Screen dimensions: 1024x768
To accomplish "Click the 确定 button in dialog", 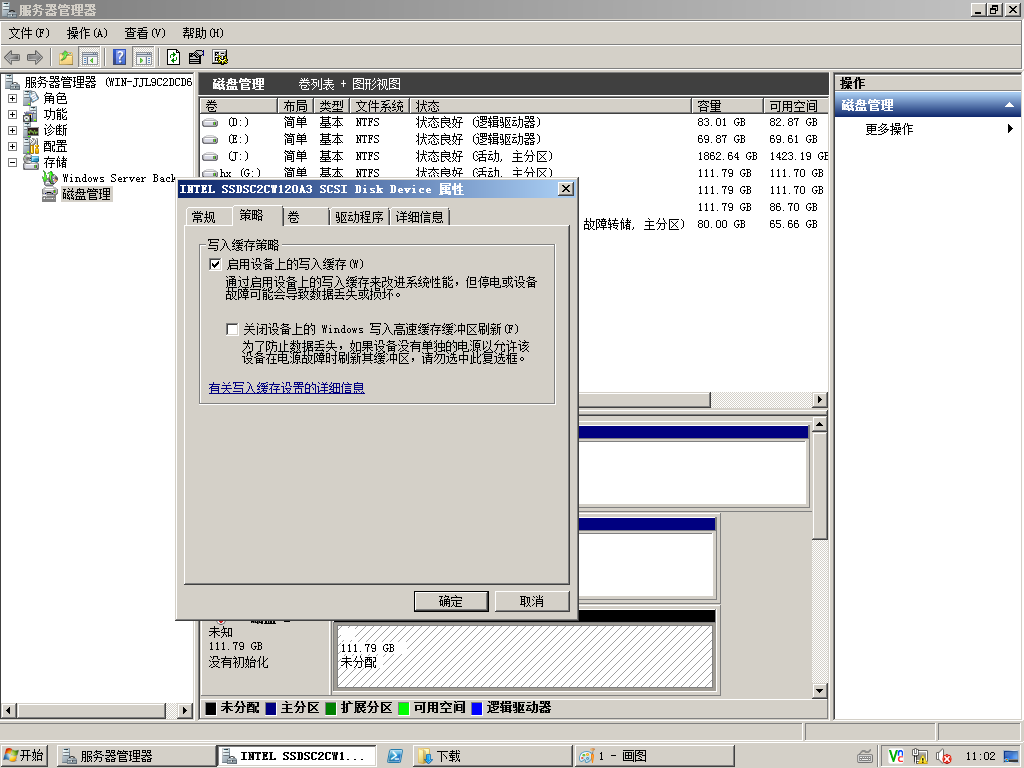I will tap(450, 601).
